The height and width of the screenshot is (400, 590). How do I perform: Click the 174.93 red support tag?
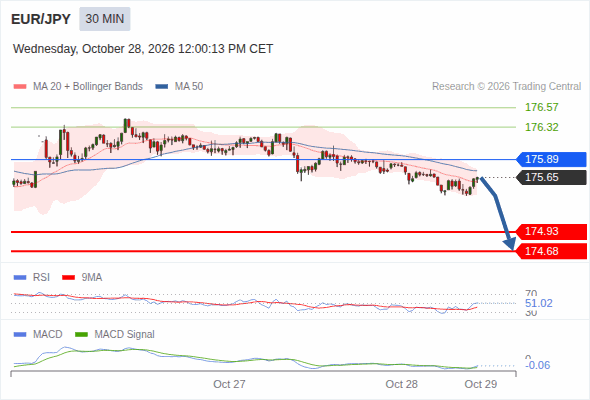(x=551, y=231)
